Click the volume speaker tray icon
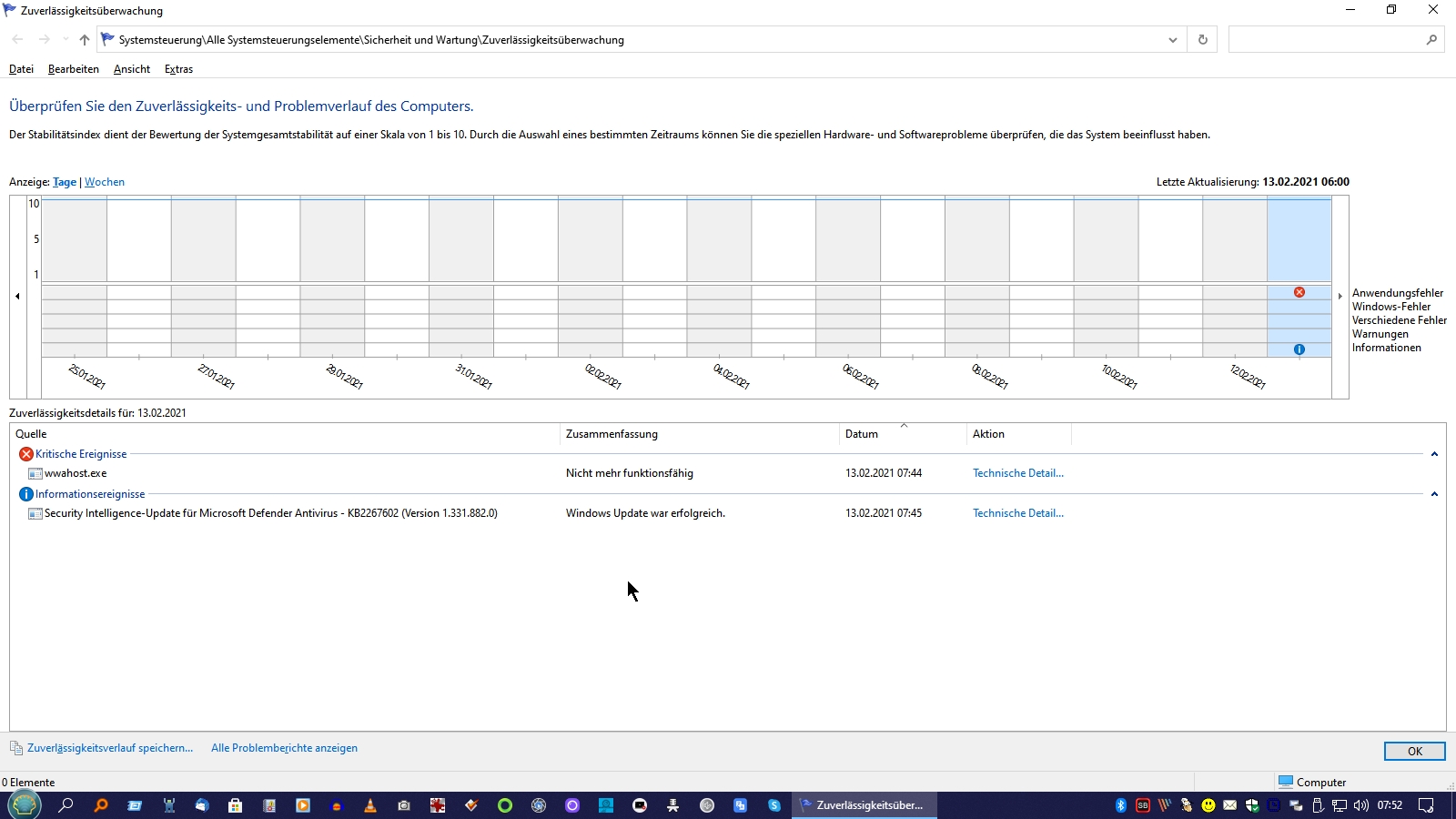 pyautogui.click(x=1361, y=805)
